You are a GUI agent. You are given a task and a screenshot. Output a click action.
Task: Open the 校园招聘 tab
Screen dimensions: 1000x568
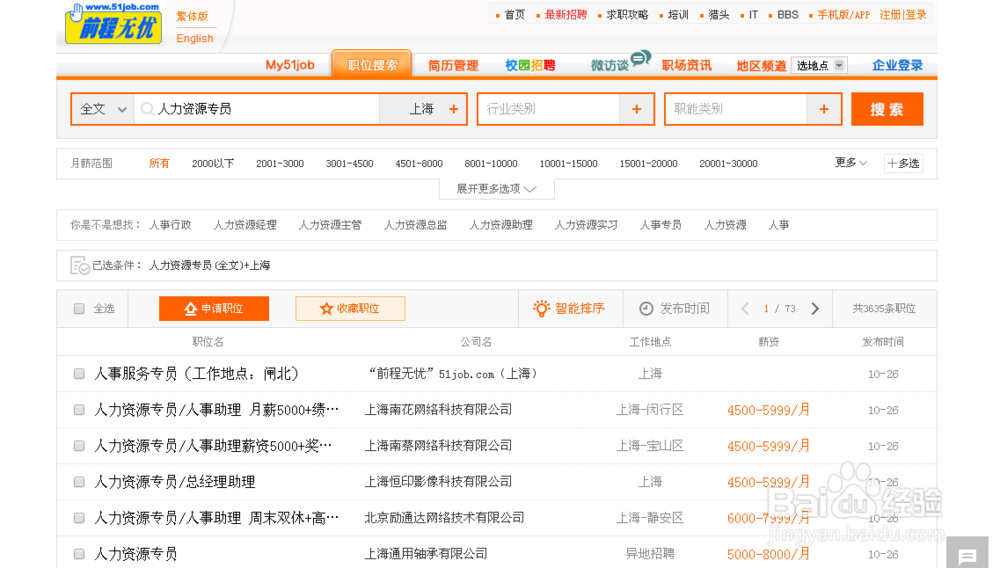(x=530, y=66)
